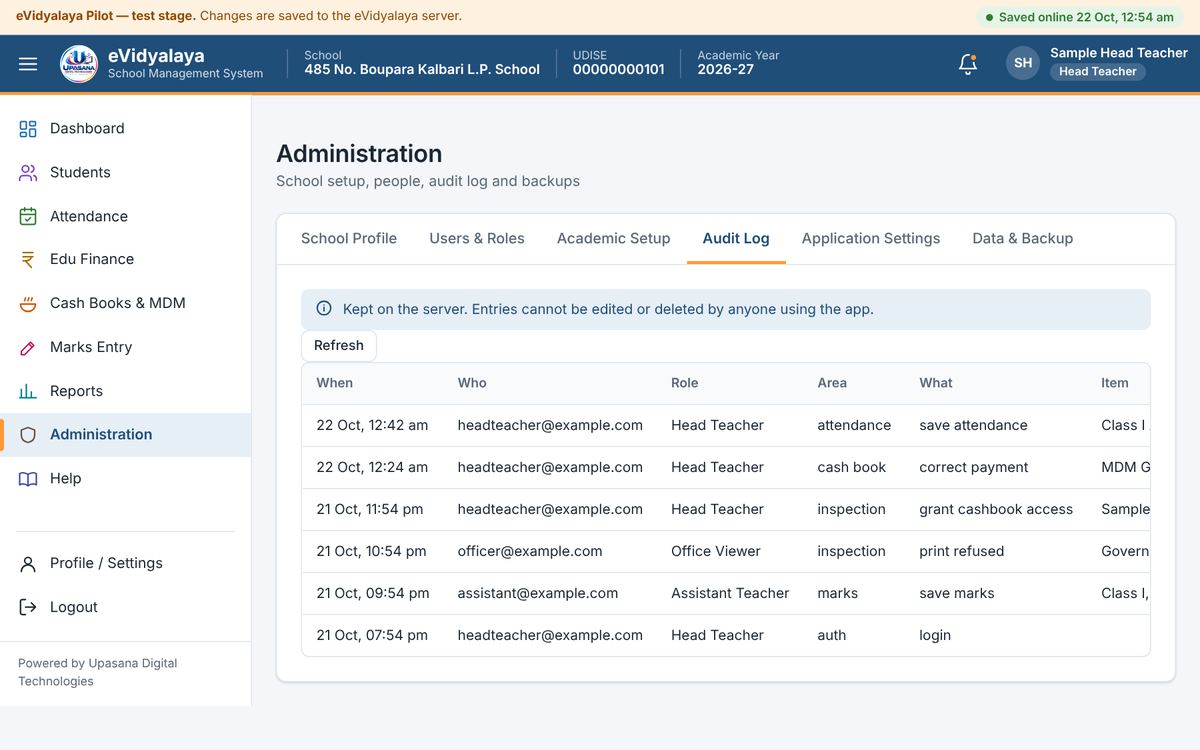The width and height of the screenshot is (1200, 750).
Task: Switch to the Academic Setup tab
Action: (x=614, y=238)
